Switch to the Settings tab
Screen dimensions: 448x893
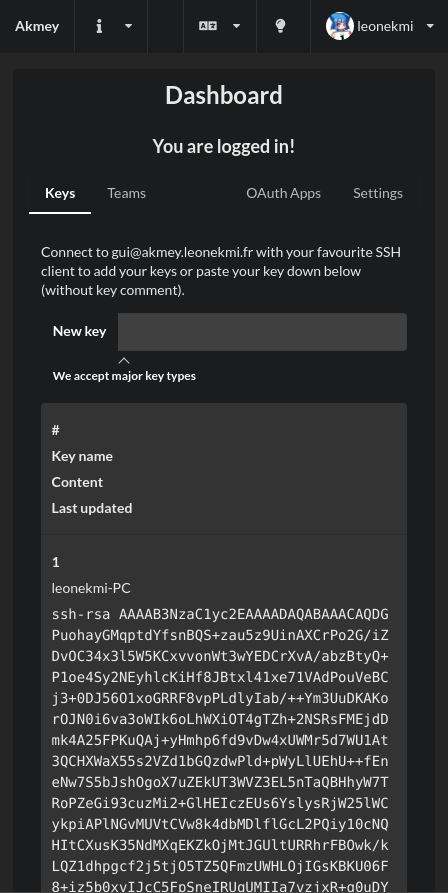[378, 194]
